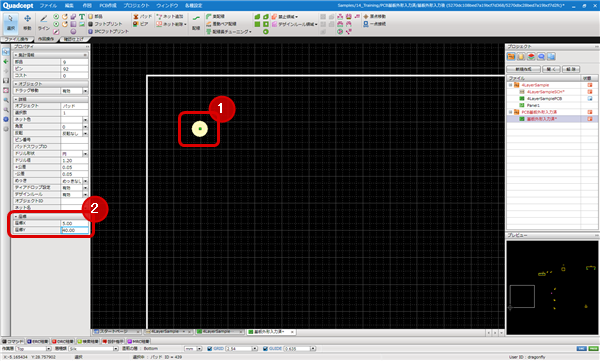Select the 選択 arrow tool in ribbon

[11, 23]
